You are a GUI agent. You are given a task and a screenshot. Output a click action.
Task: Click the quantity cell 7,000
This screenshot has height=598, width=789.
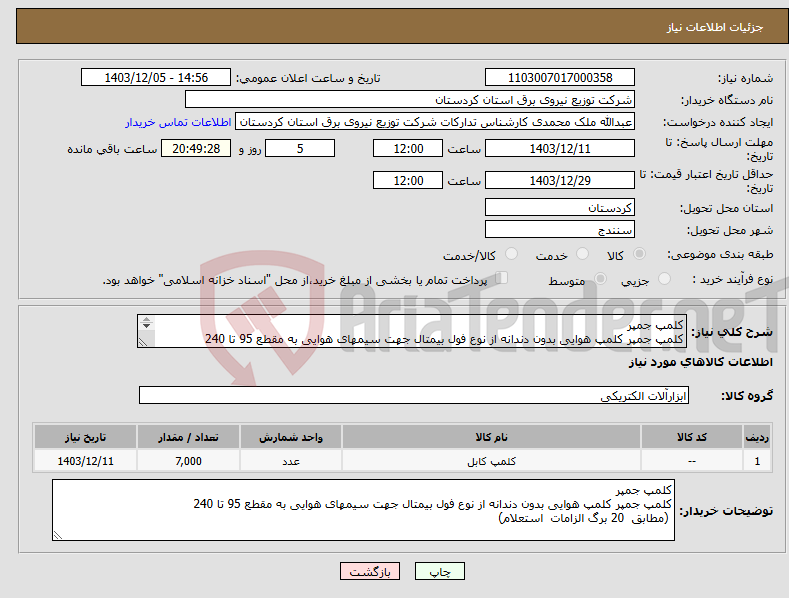click(x=188, y=461)
